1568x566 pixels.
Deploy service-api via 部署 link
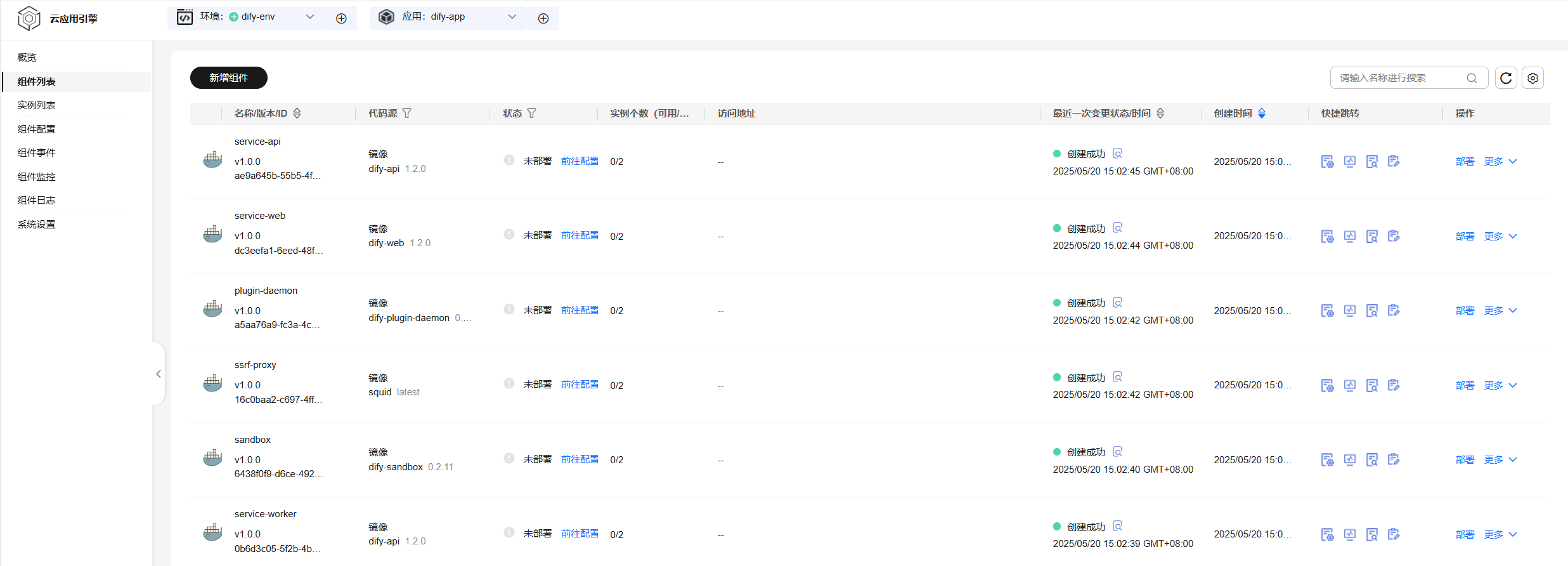tap(1465, 162)
